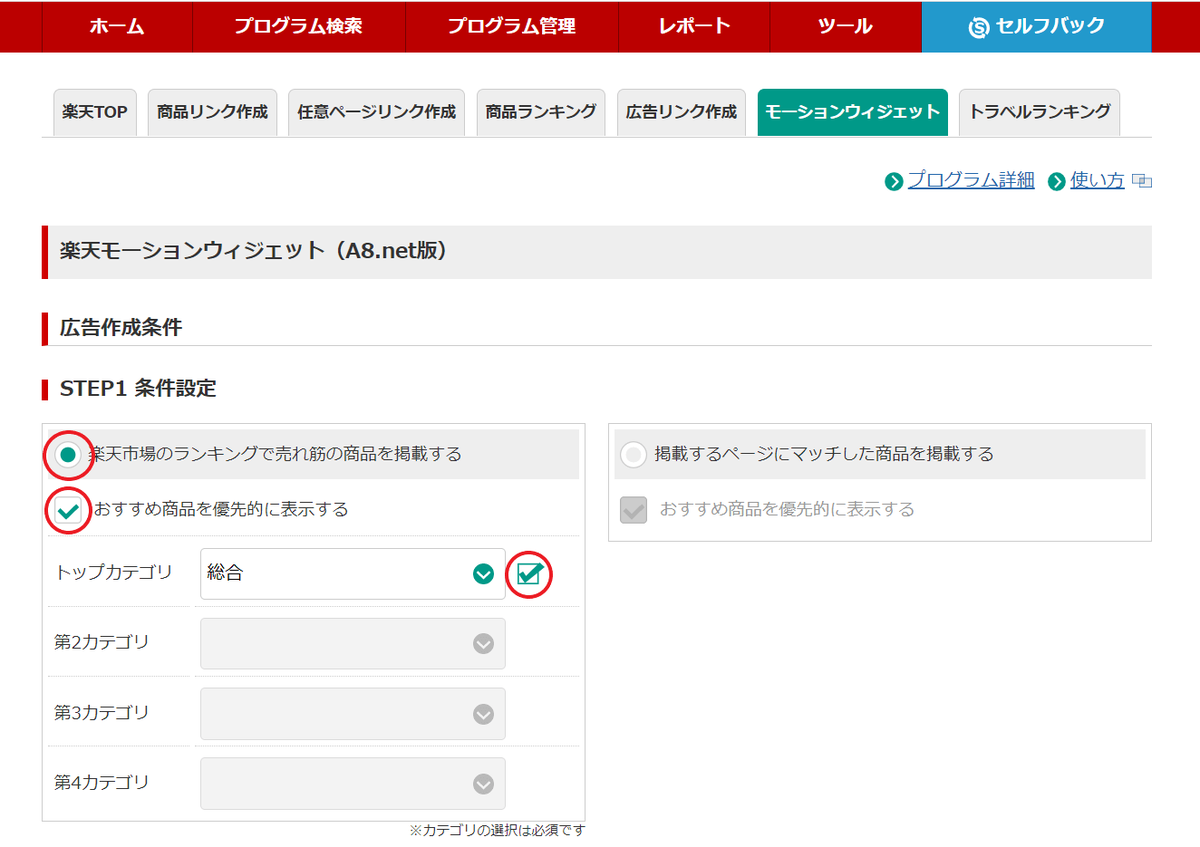Click the new-window icon after 使い方

pyautogui.click(x=1142, y=182)
